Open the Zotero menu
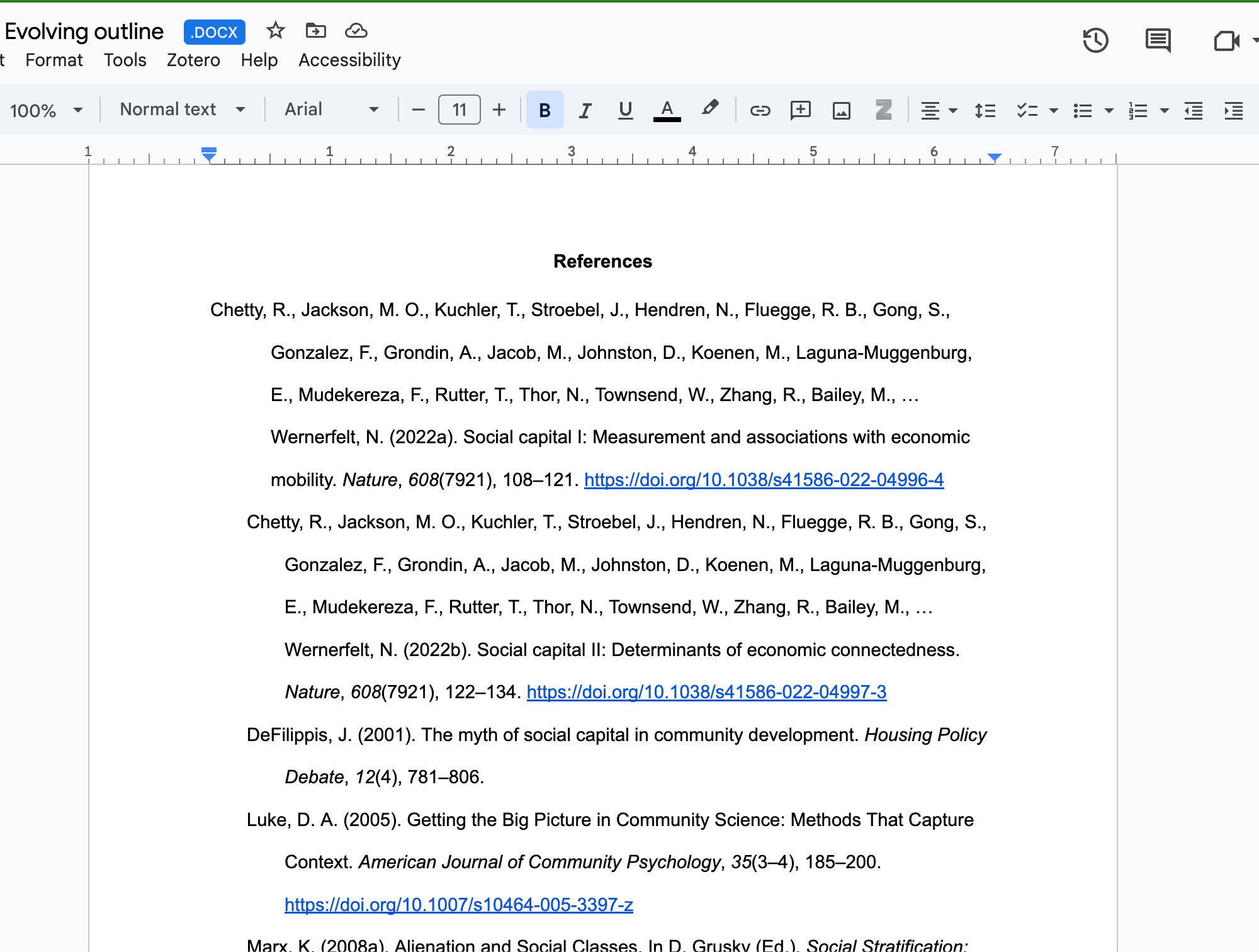The image size is (1259, 952). pos(193,60)
